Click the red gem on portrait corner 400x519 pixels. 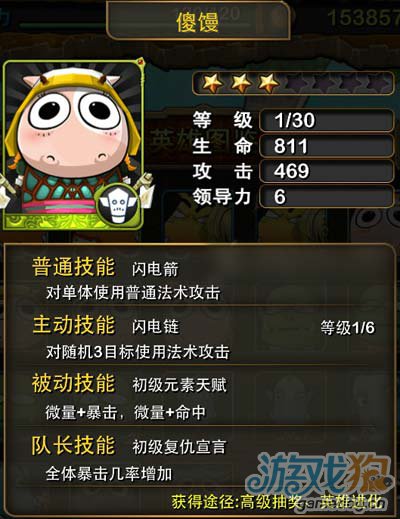coord(141,62)
